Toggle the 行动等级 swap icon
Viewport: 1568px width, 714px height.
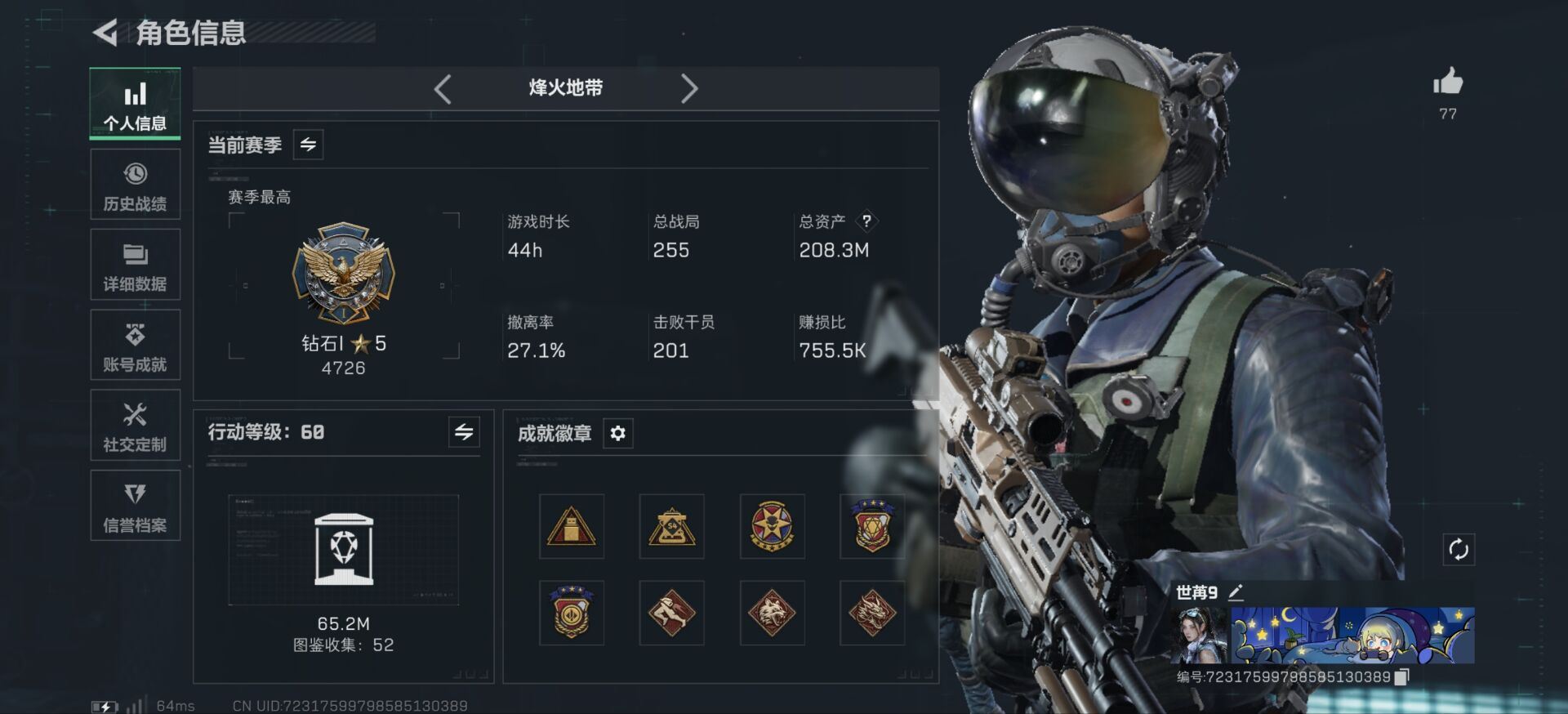(x=464, y=432)
